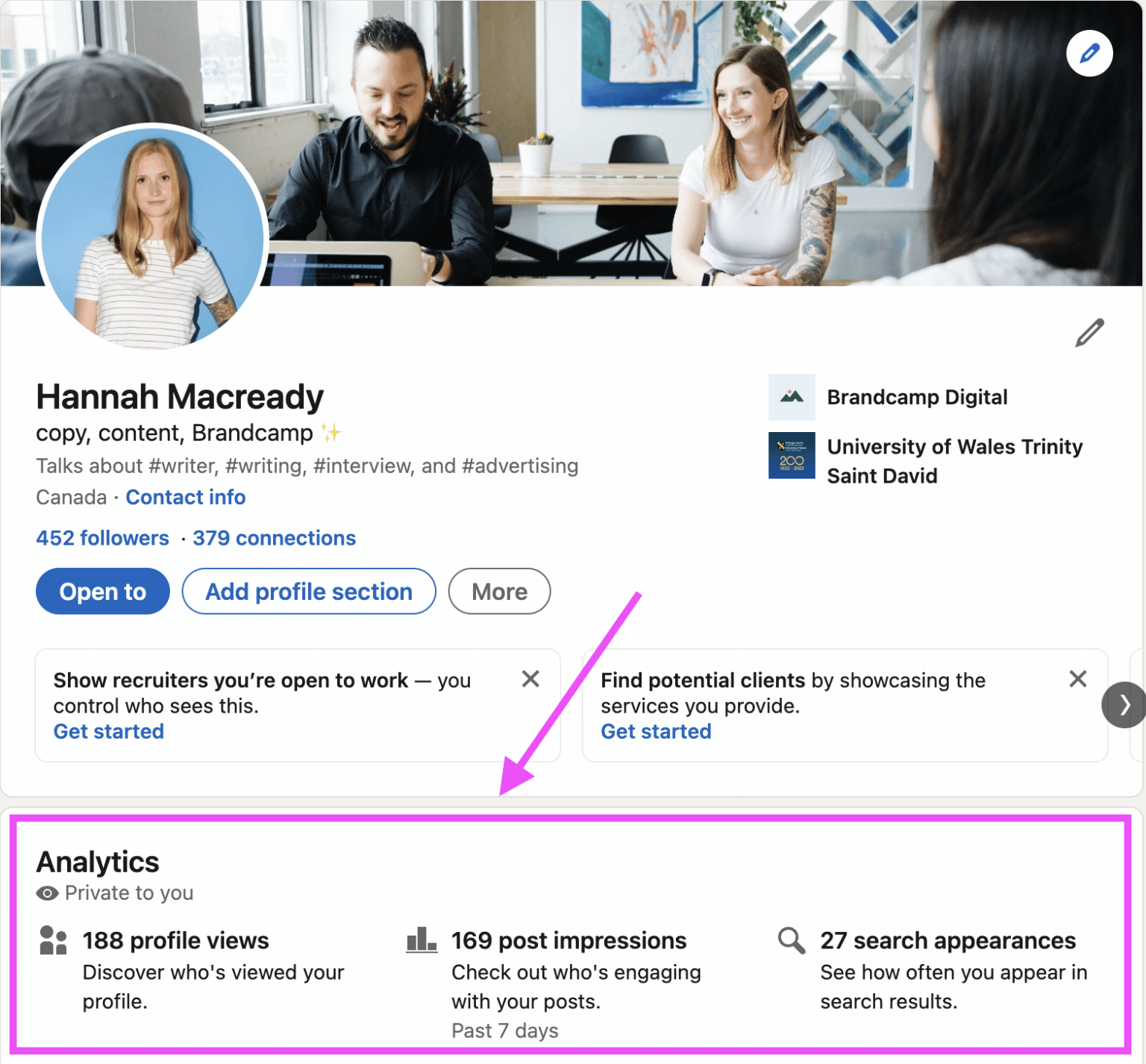Open the intro section edit pencil
The image size is (1146, 1064).
(1089, 333)
